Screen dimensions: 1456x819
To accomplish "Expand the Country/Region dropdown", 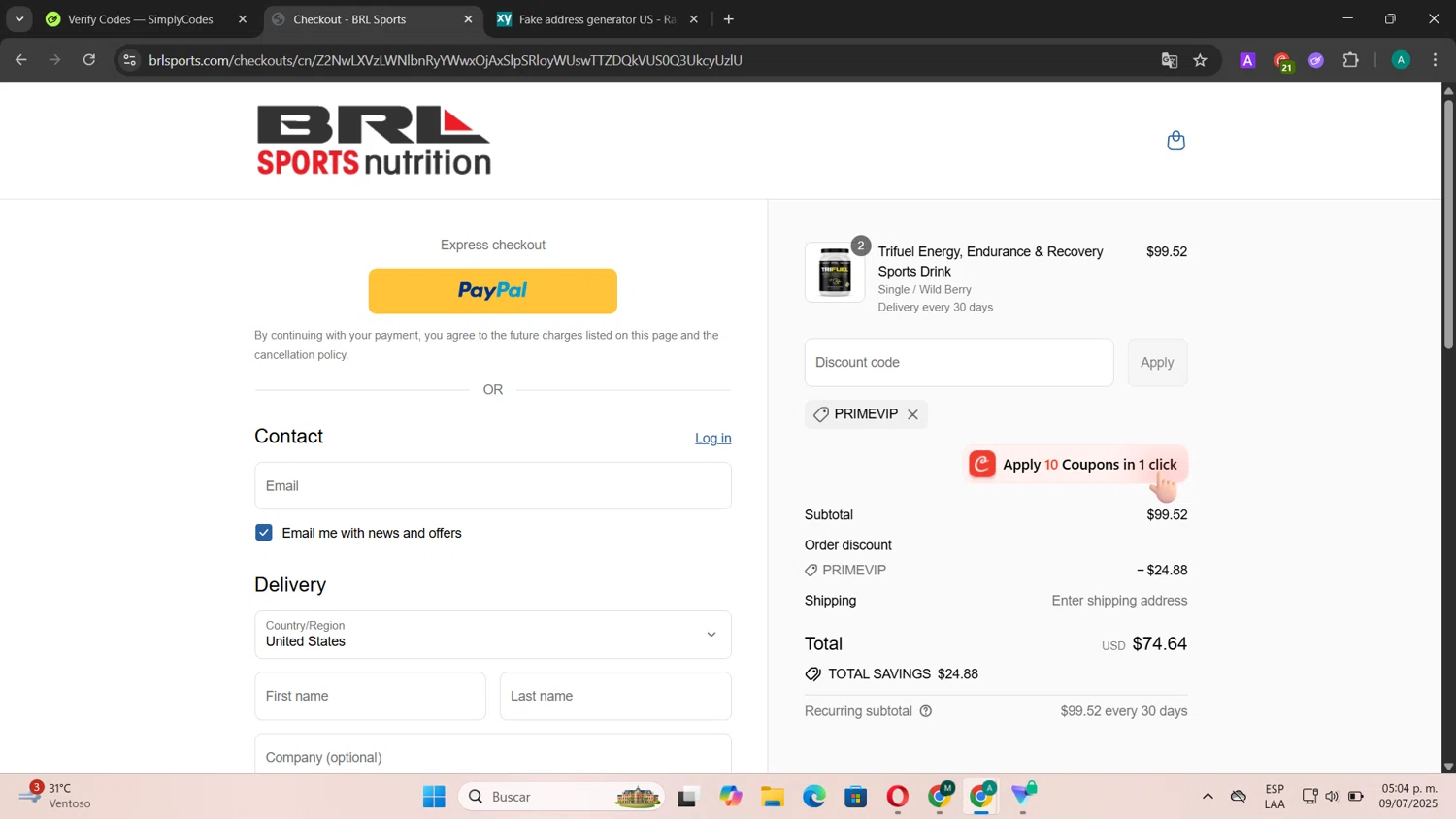I will [493, 635].
